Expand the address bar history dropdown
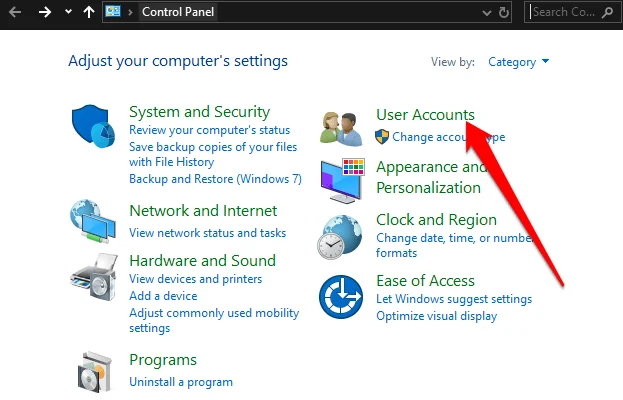 (x=487, y=13)
